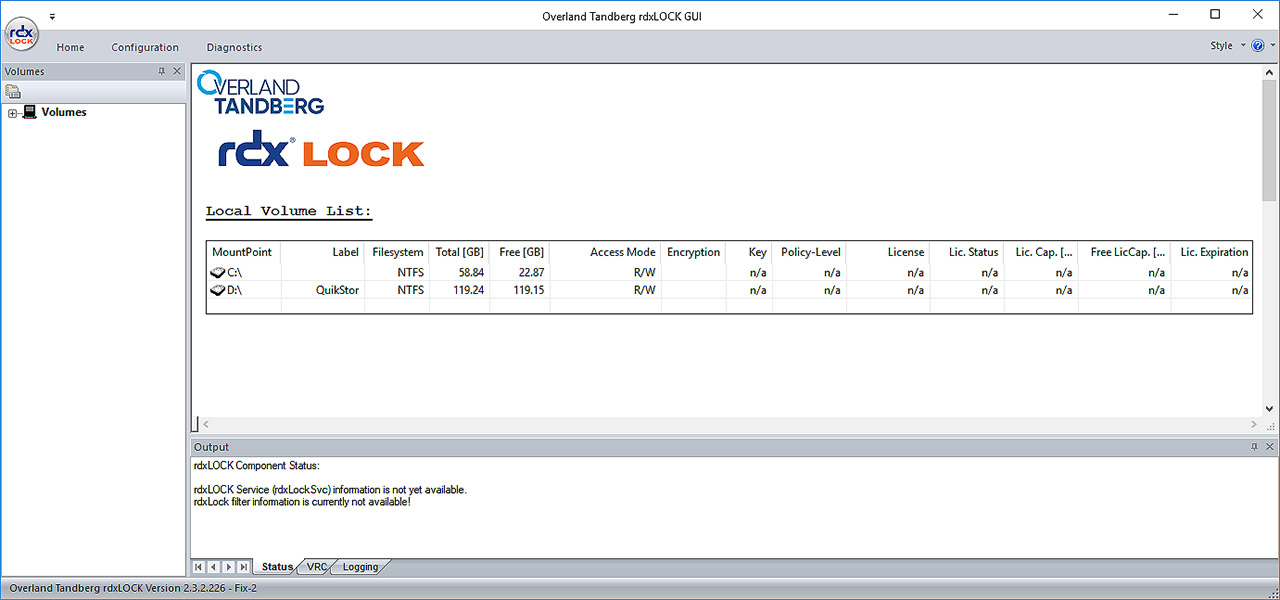The width and height of the screenshot is (1280, 600).
Task: Click the MountPoint column header
Action: [242, 252]
